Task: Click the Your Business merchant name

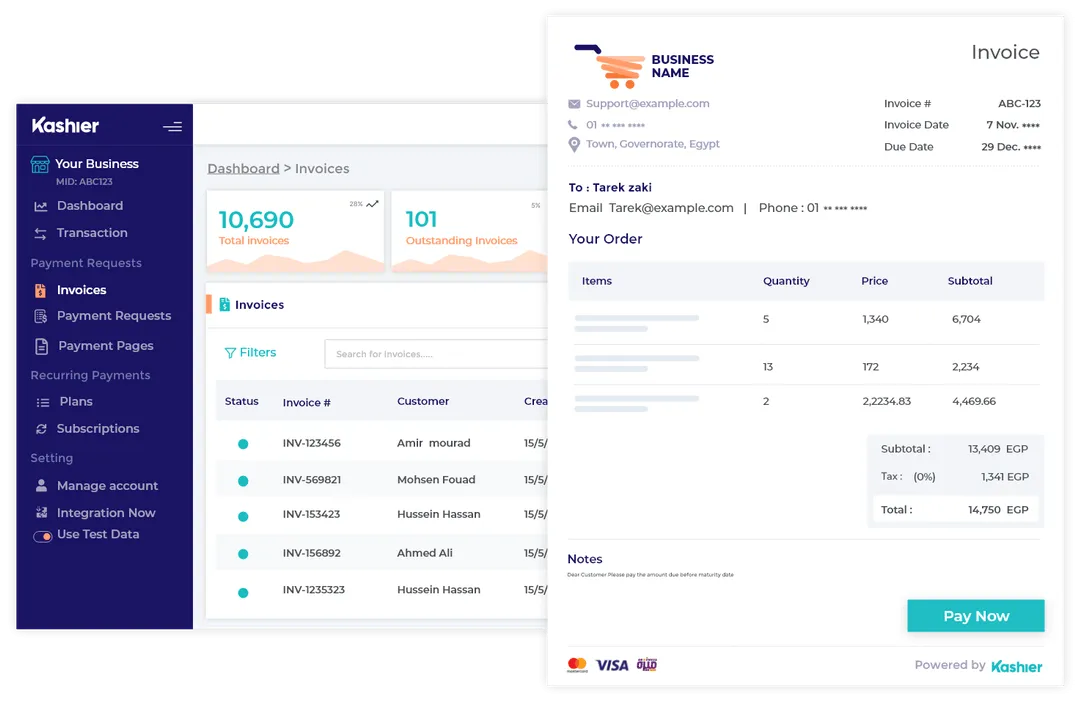Action: (x=97, y=164)
